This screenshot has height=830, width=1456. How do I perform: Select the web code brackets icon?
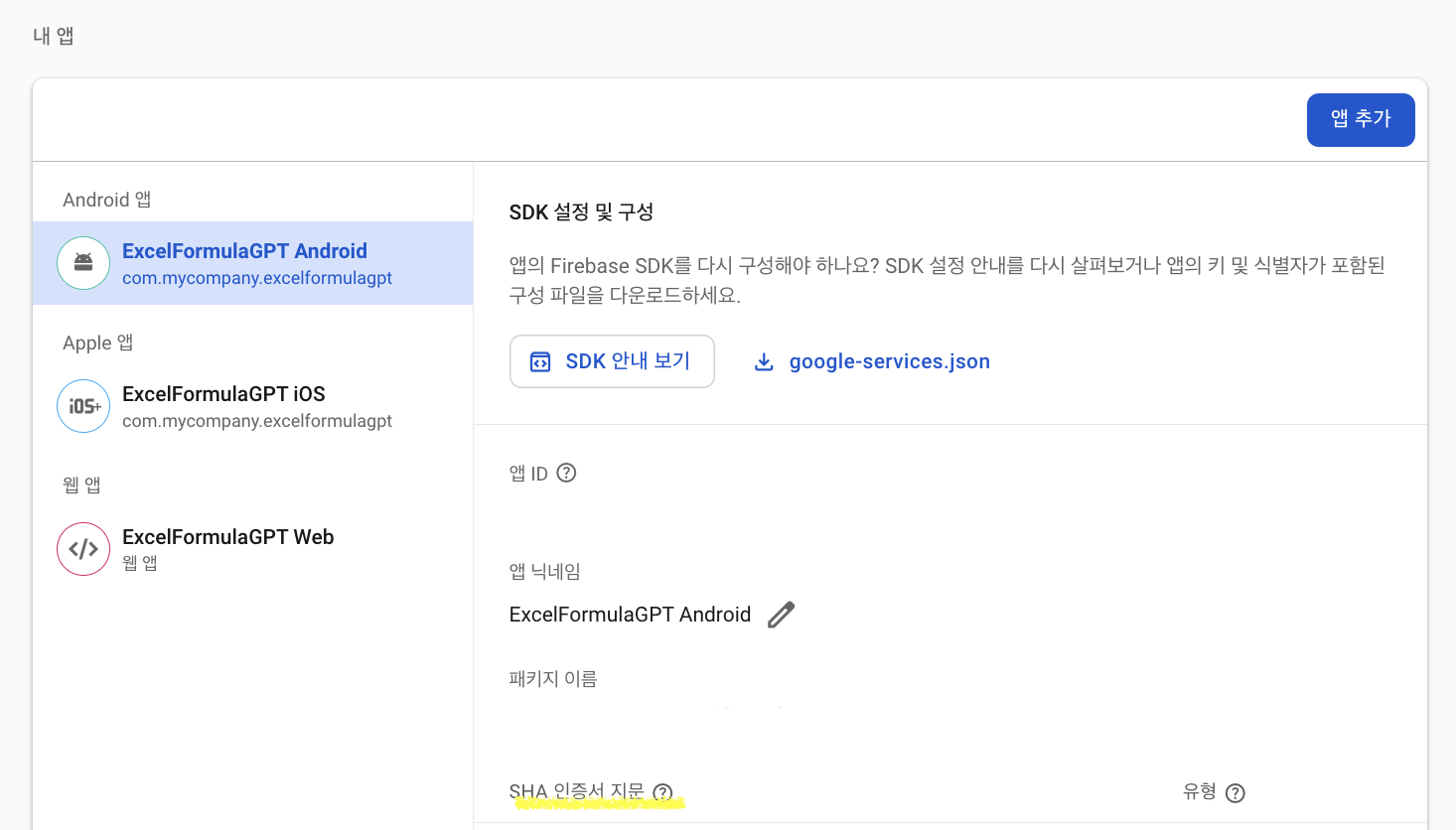click(83, 549)
